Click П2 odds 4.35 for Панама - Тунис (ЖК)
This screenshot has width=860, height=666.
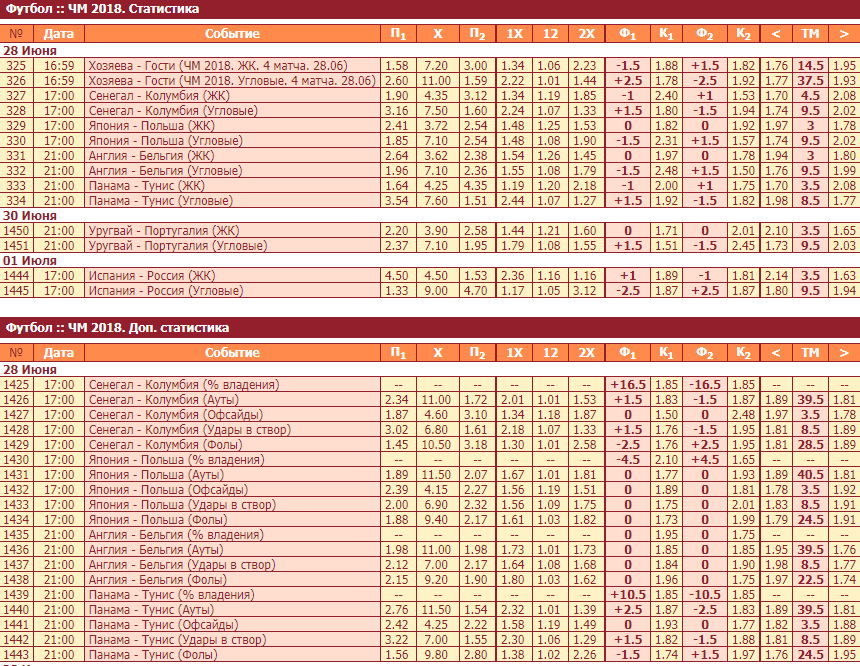tap(477, 185)
